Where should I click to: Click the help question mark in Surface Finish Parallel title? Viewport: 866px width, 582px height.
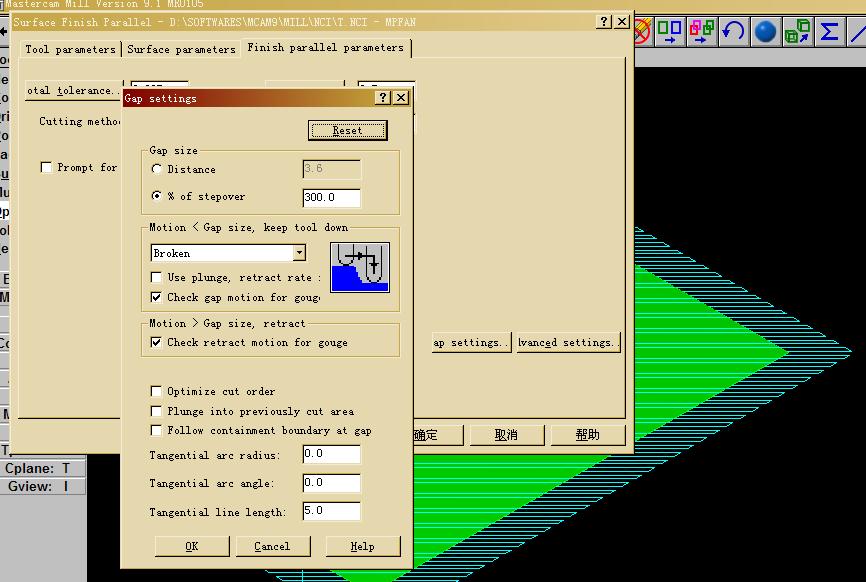tap(604, 22)
